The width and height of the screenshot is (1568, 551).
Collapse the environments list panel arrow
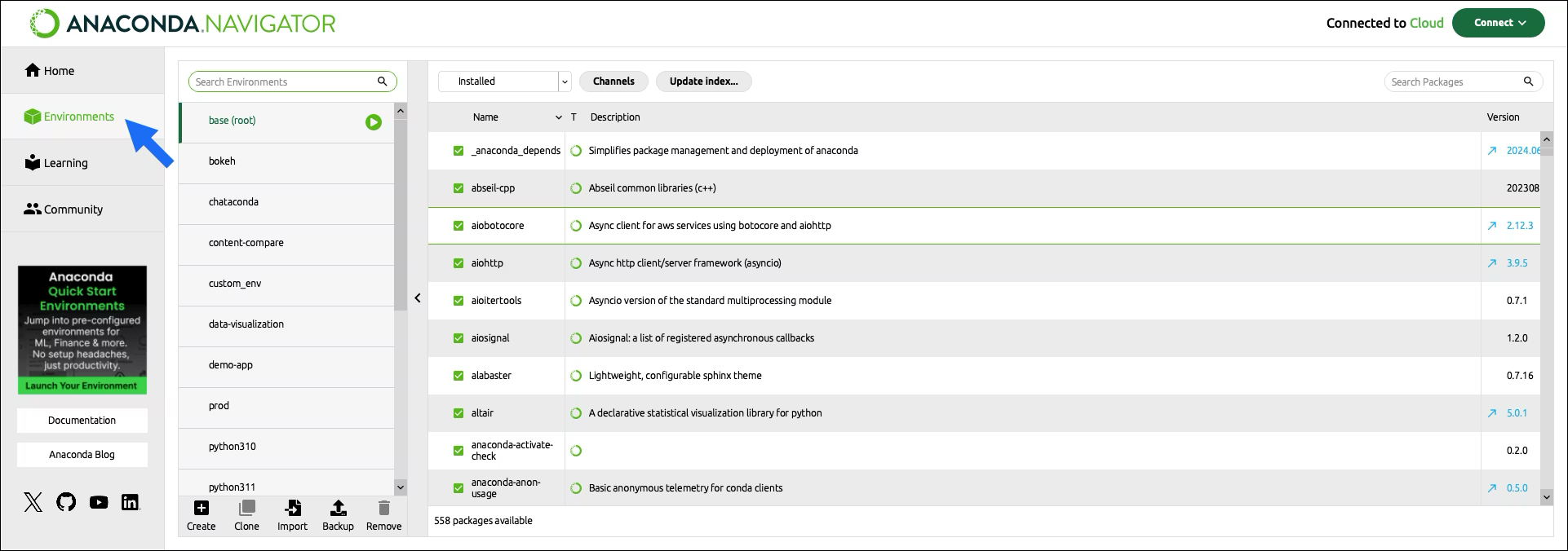point(418,298)
